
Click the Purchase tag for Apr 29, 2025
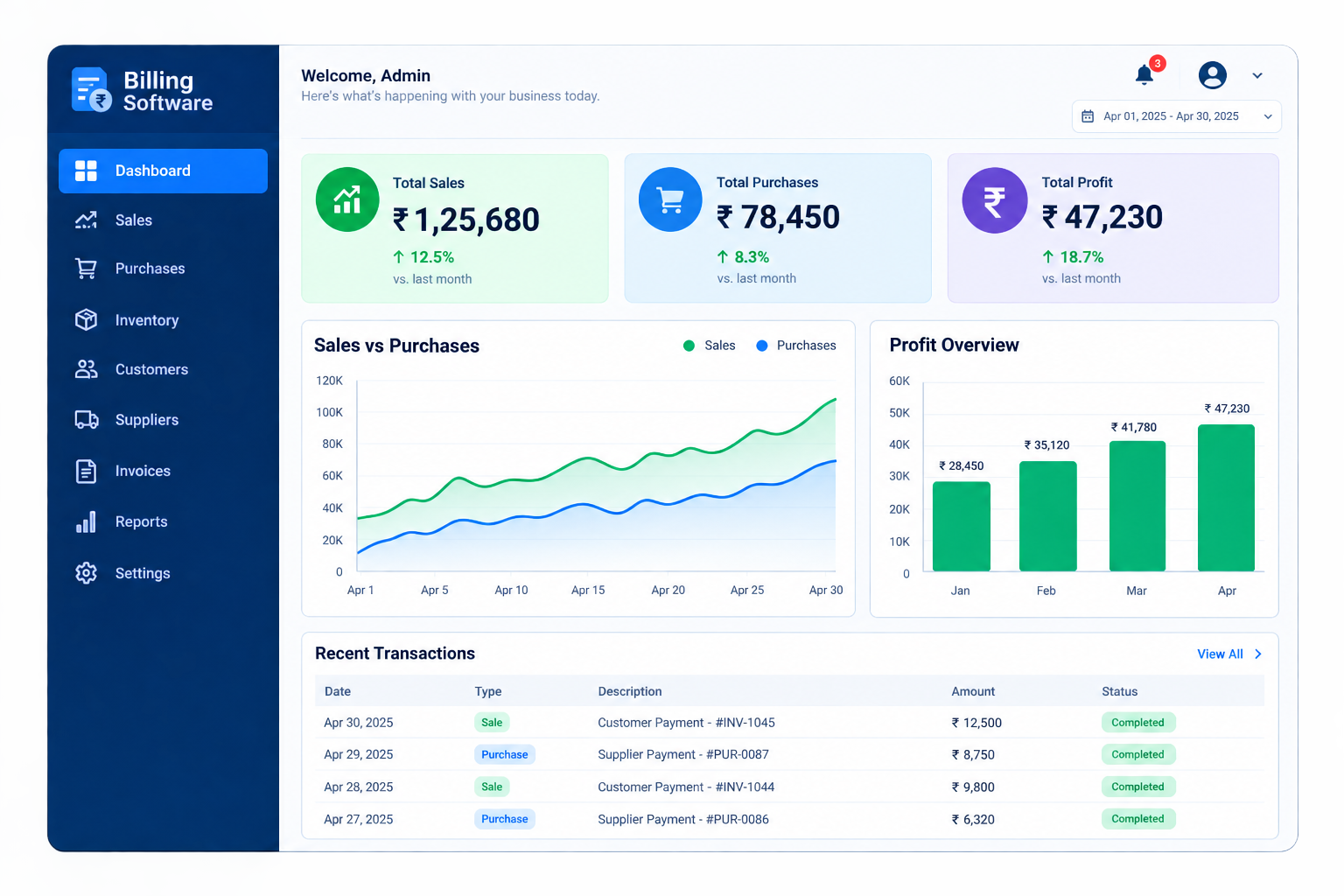(505, 754)
